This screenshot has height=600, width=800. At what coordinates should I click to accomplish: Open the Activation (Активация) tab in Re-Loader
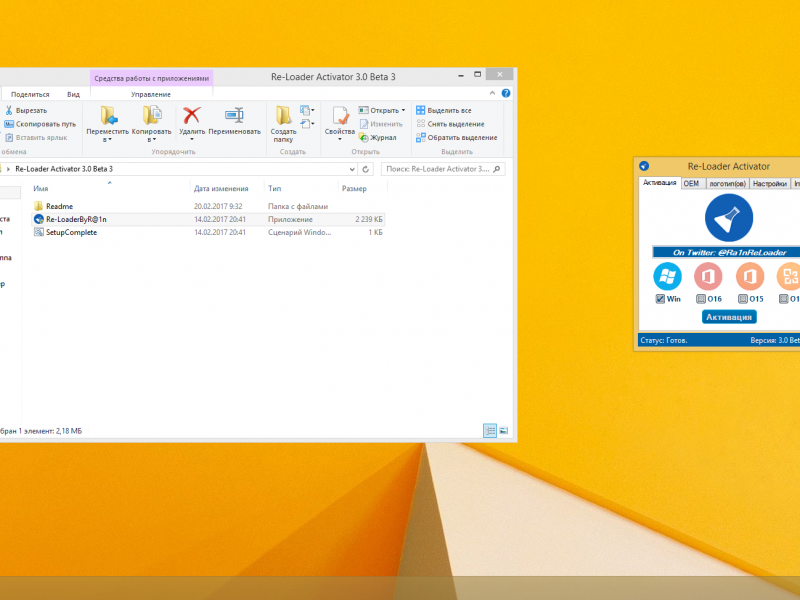click(x=660, y=183)
